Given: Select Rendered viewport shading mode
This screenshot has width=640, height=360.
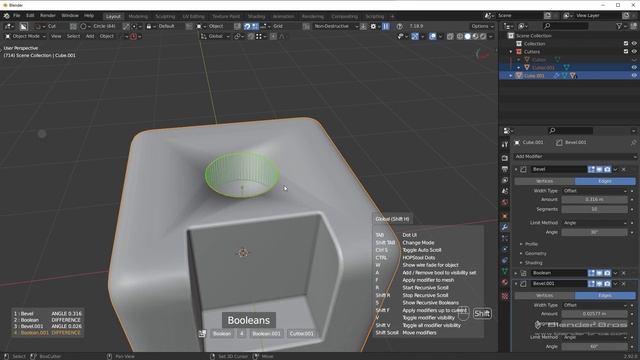Looking at the screenshot, I should [483, 36].
